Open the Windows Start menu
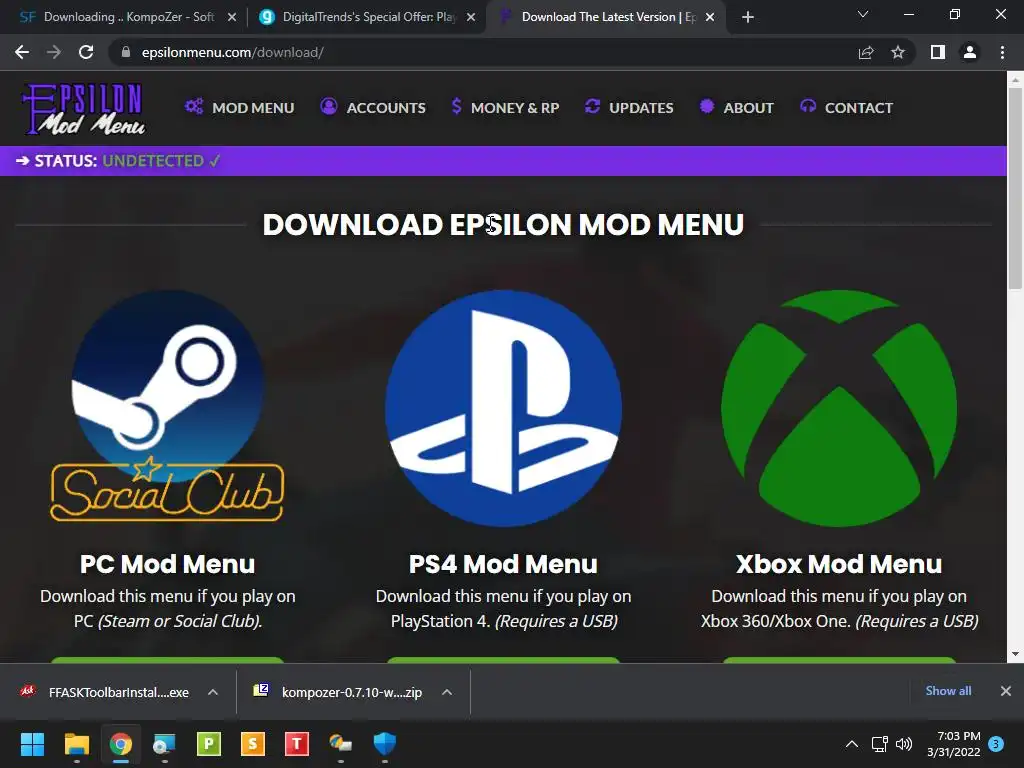The image size is (1024, 768). [32, 743]
